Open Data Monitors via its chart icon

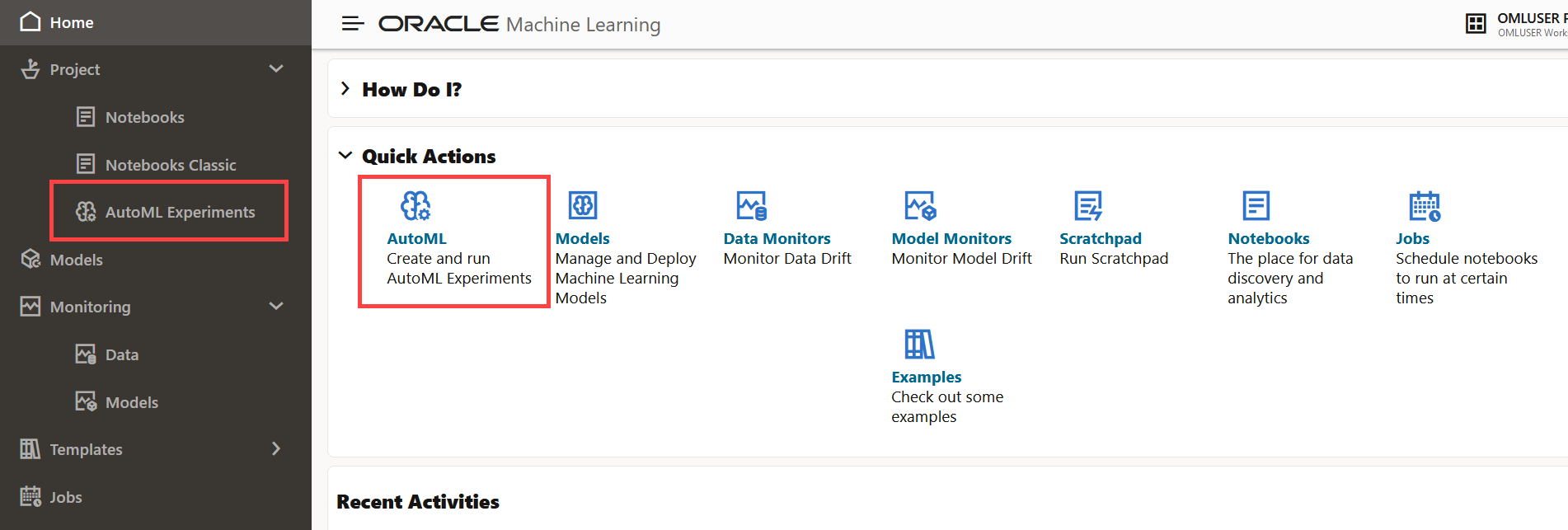752,205
